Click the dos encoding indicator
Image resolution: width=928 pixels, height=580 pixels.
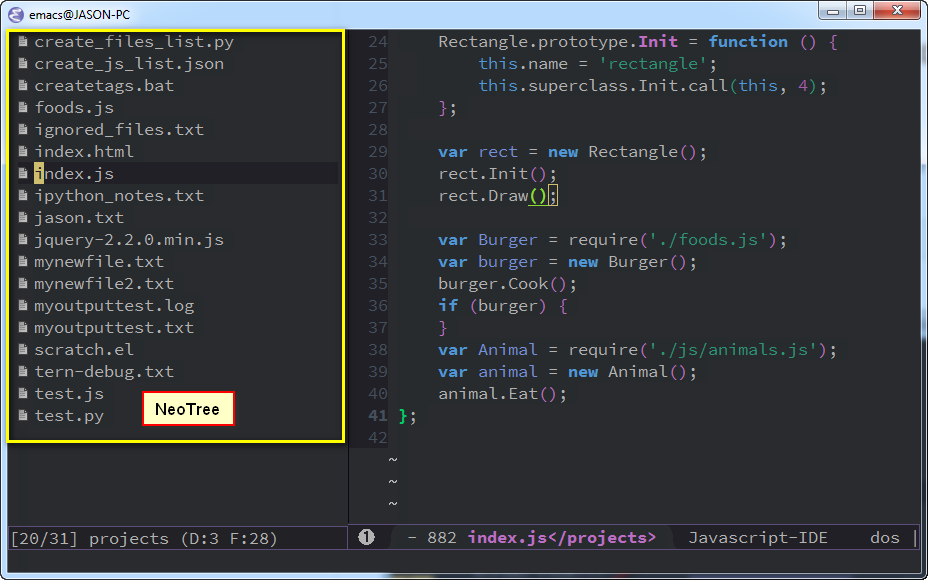tap(885, 537)
